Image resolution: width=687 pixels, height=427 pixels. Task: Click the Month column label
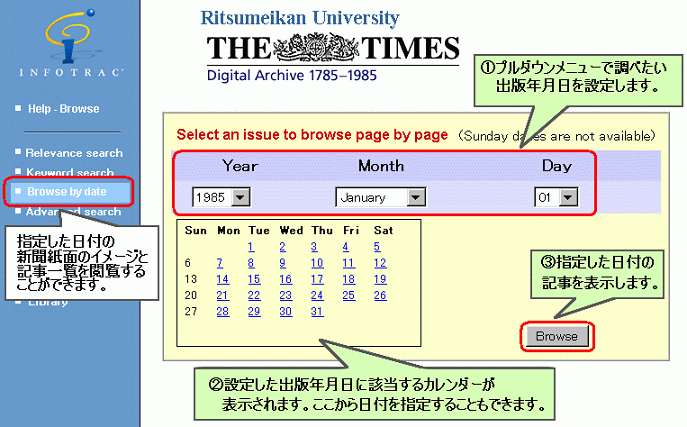point(381,166)
